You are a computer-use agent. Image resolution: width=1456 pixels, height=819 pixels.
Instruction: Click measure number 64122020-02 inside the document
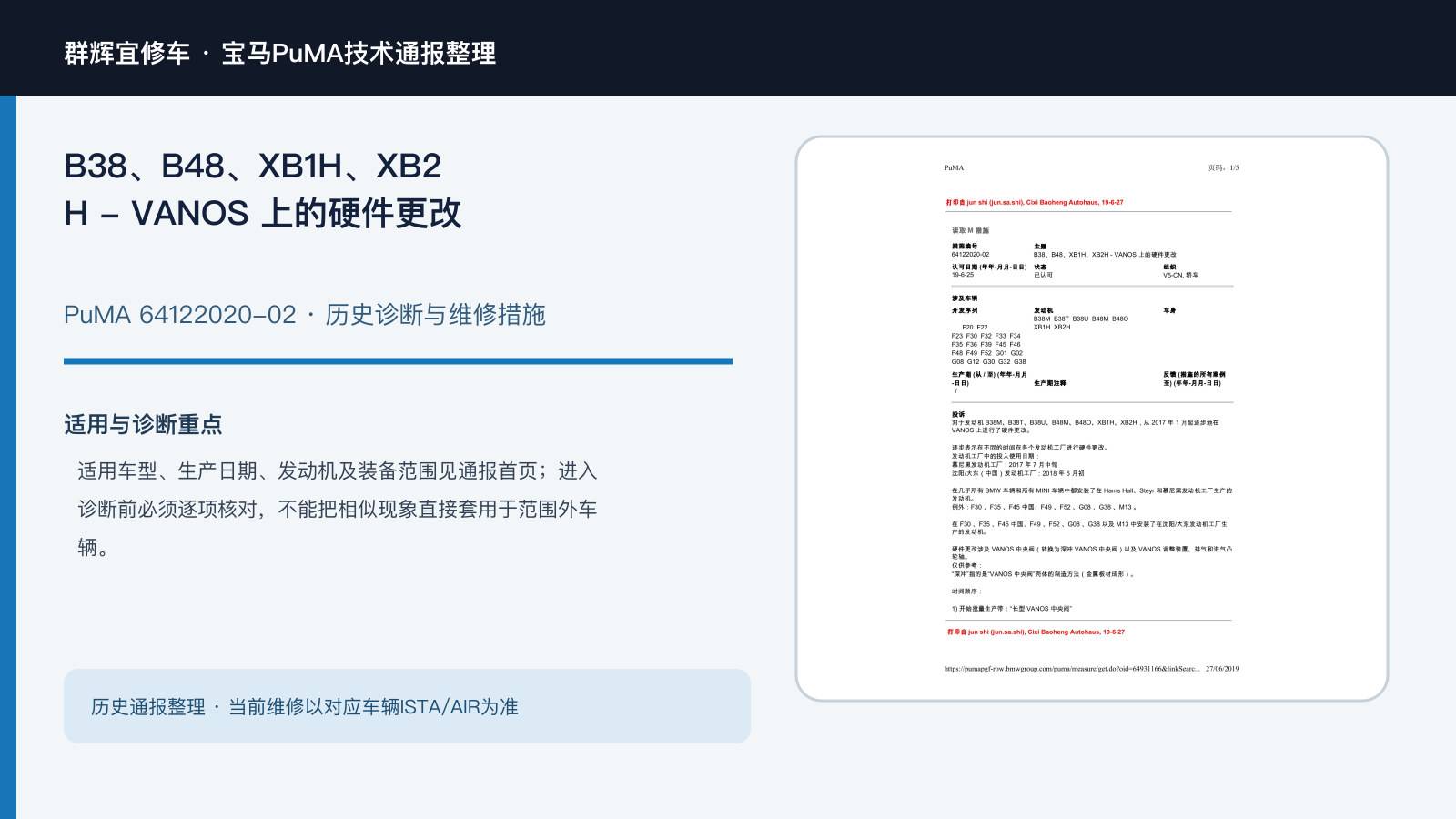point(971,255)
